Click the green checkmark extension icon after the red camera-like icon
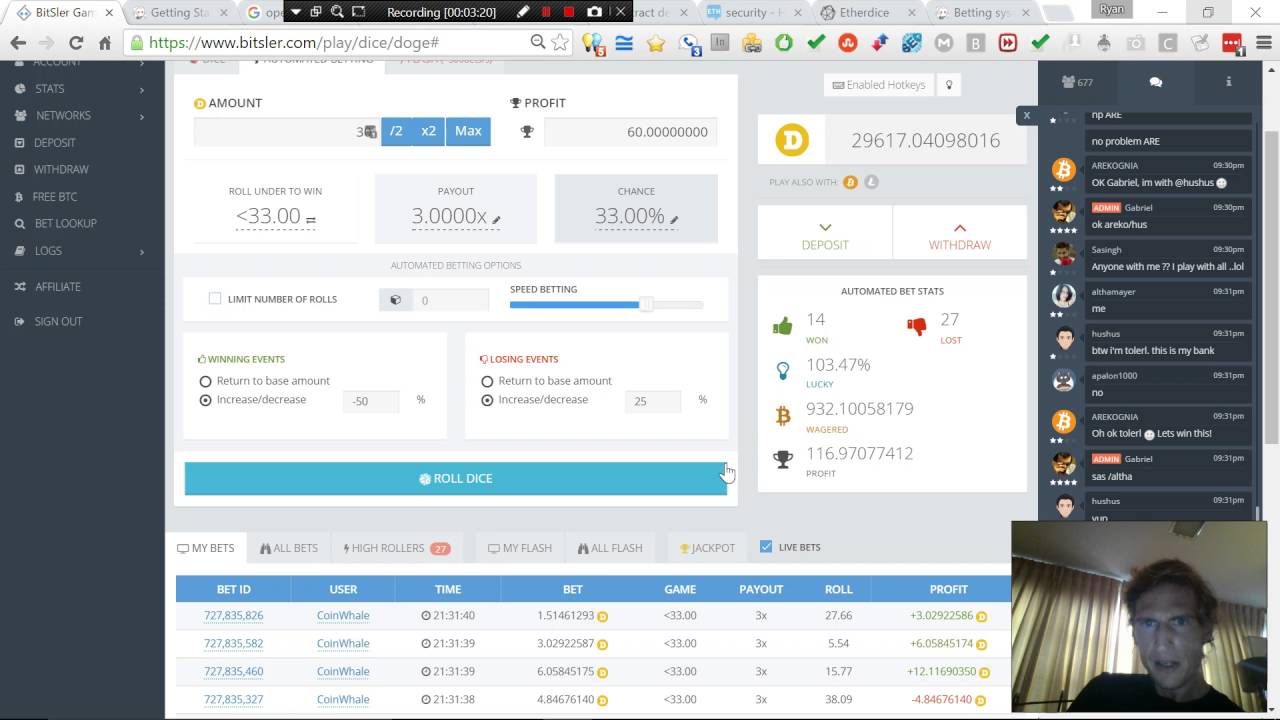 [x=1039, y=43]
